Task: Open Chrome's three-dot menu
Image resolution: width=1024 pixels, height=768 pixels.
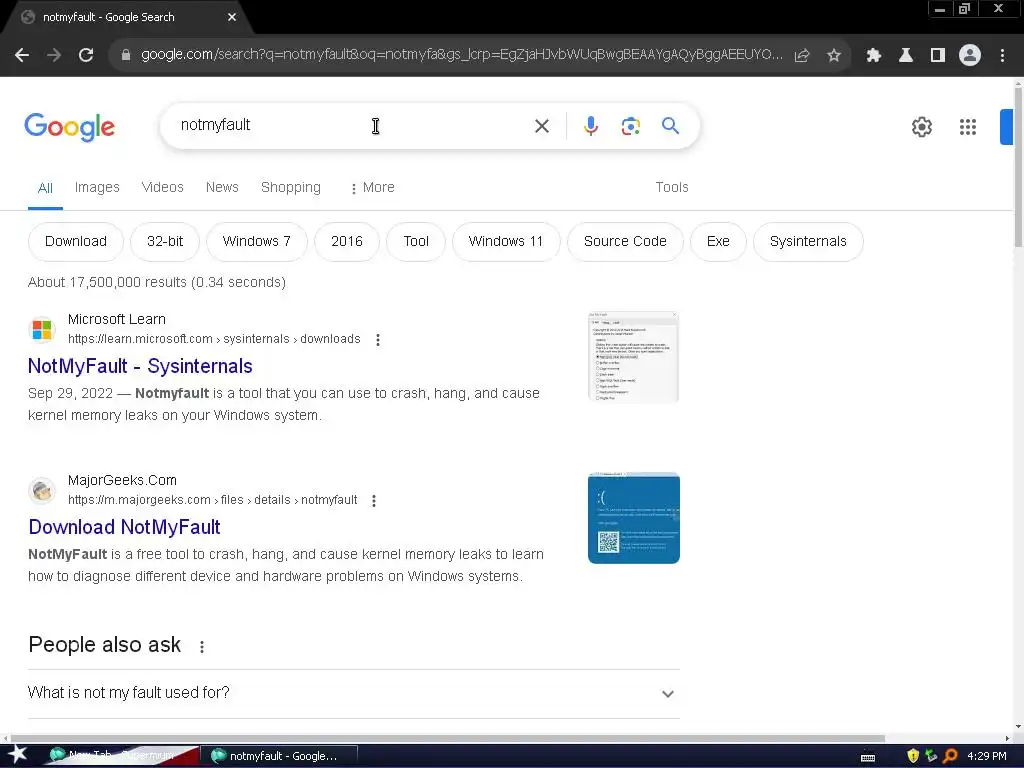Action: 1002,56
